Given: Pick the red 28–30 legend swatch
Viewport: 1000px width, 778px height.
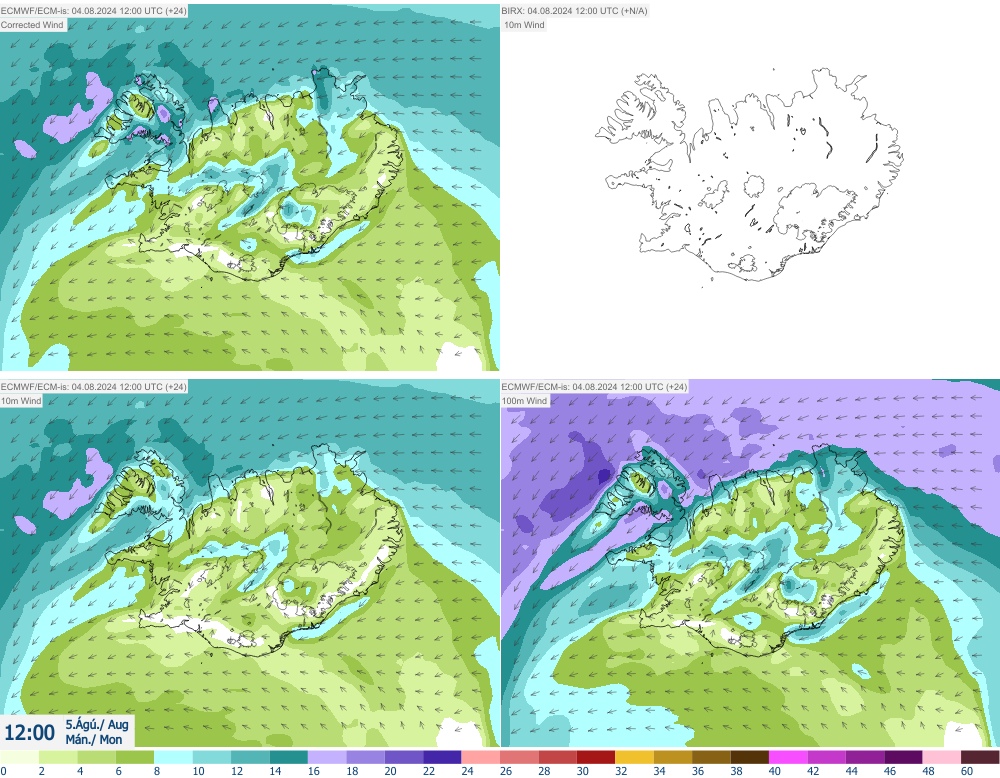Looking at the screenshot, I should 557,757.
